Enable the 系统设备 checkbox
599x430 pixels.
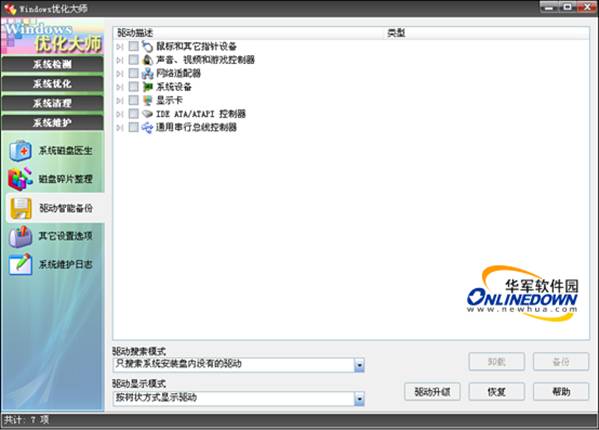[x=133, y=87]
